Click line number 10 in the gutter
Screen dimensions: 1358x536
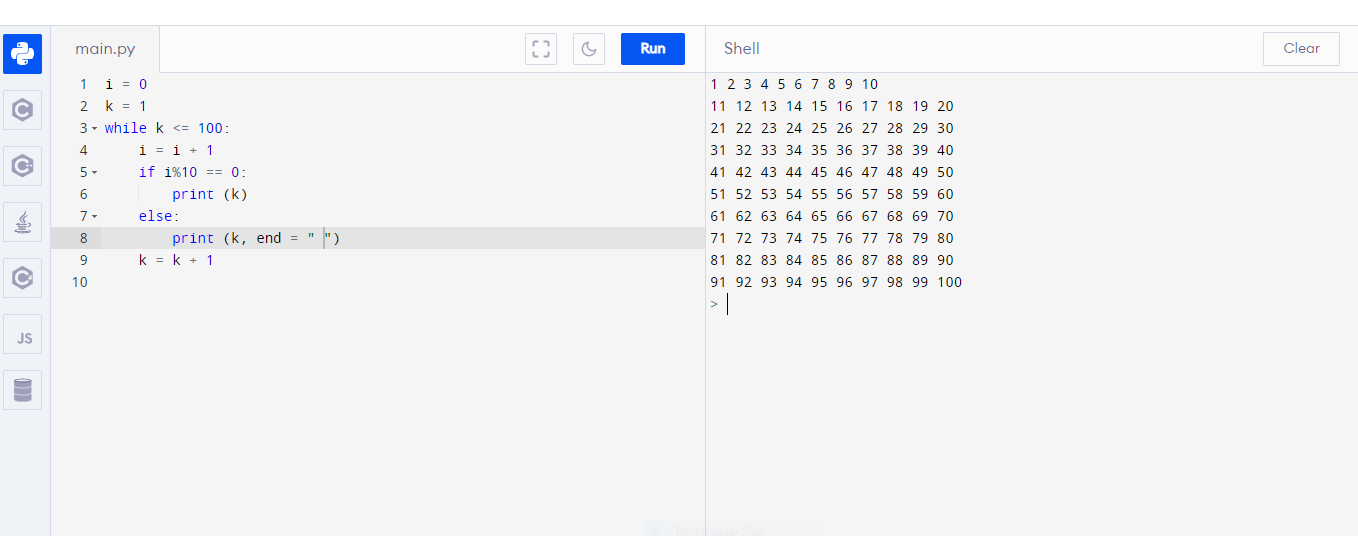pos(80,282)
